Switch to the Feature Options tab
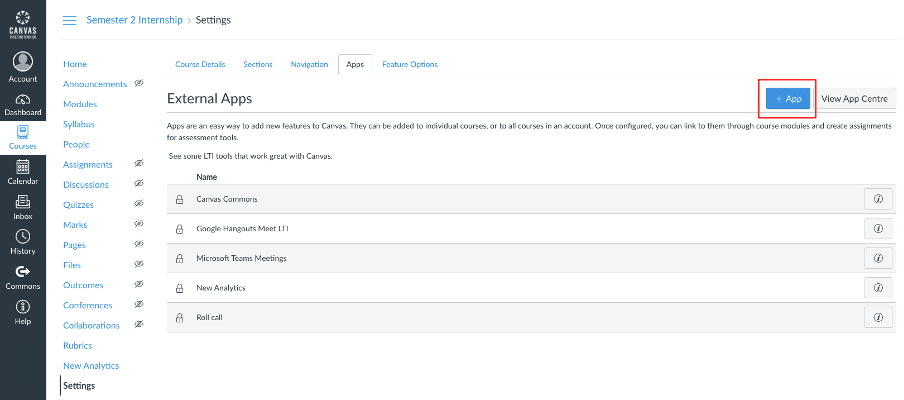 tap(409, 64)
